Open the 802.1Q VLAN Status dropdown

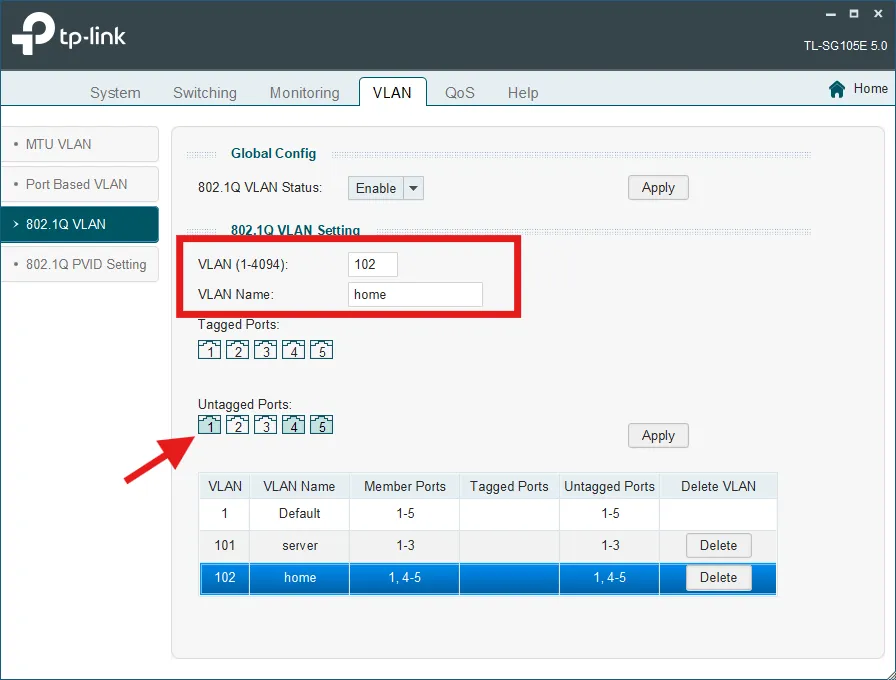386,188
